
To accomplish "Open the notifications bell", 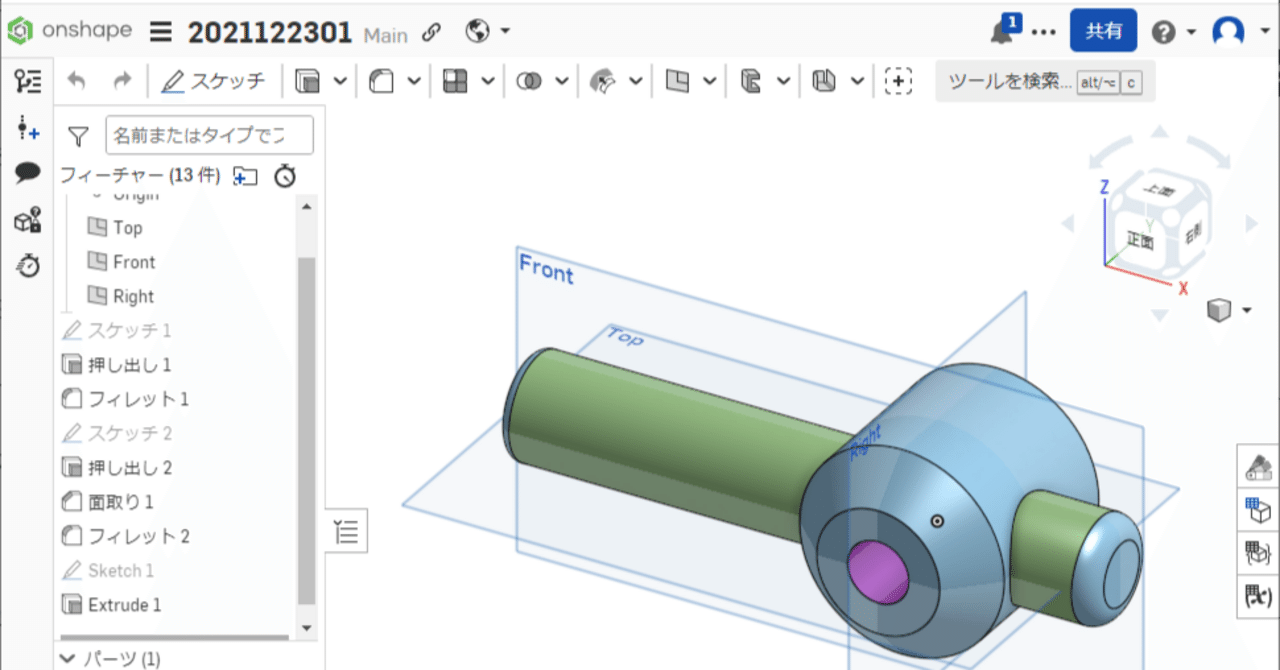I will [x=1001, y=32].
